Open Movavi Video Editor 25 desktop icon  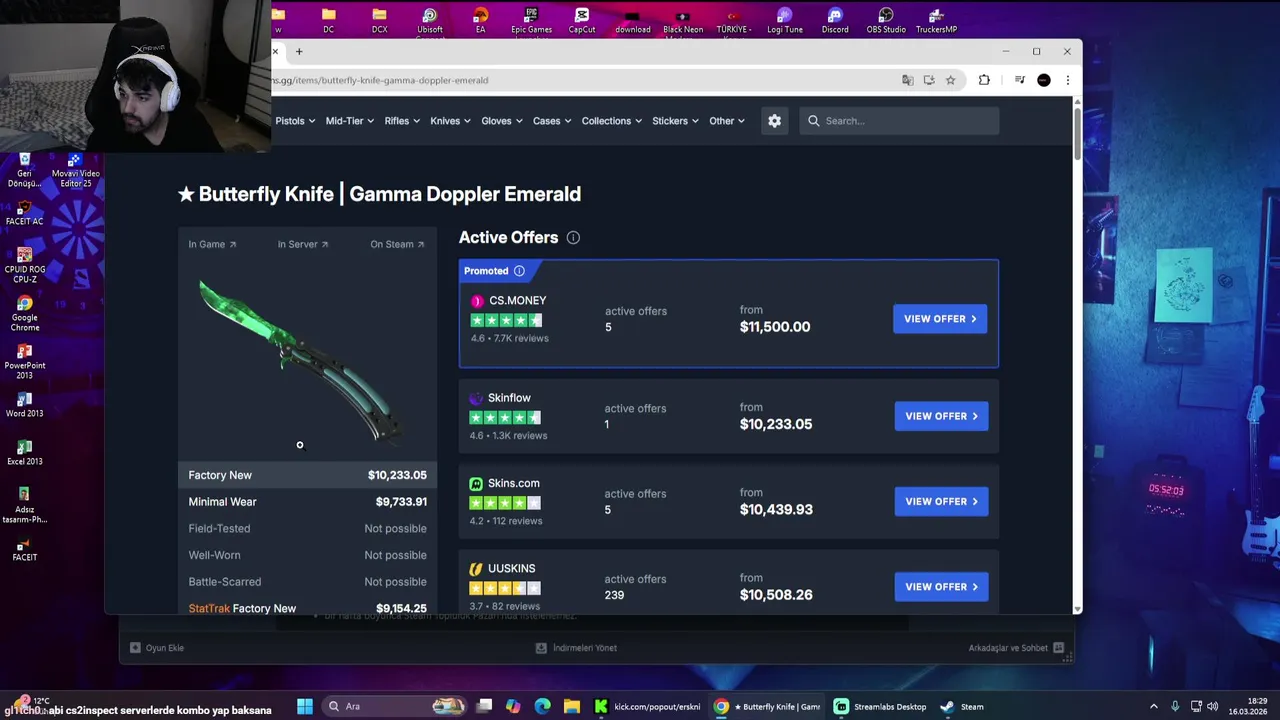(75, 171)
